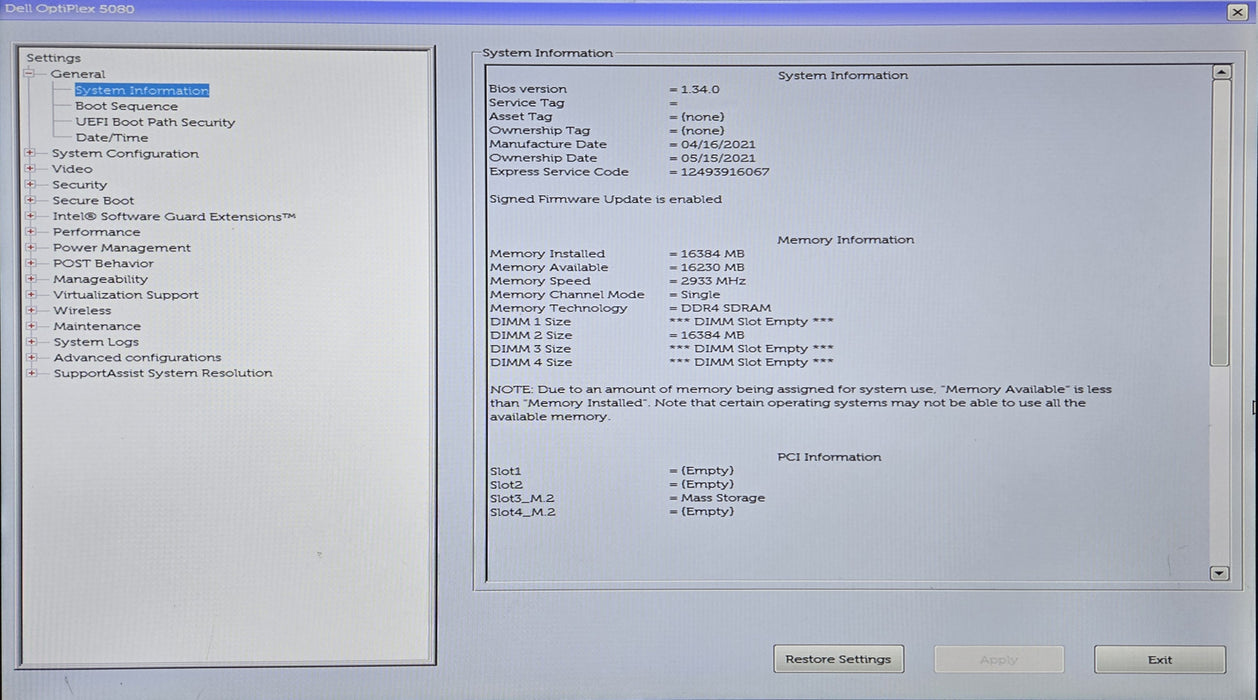Select SupportAssist System Resolution label
The width and height of the screenshot is (1258, 700).
162,373
